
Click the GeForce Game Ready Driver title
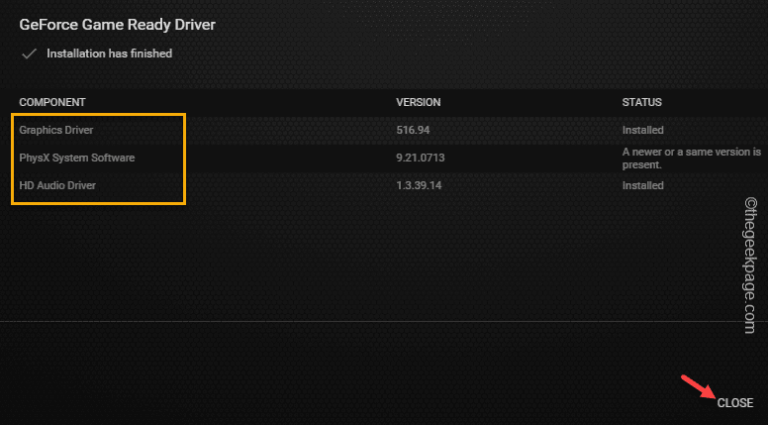117,23
